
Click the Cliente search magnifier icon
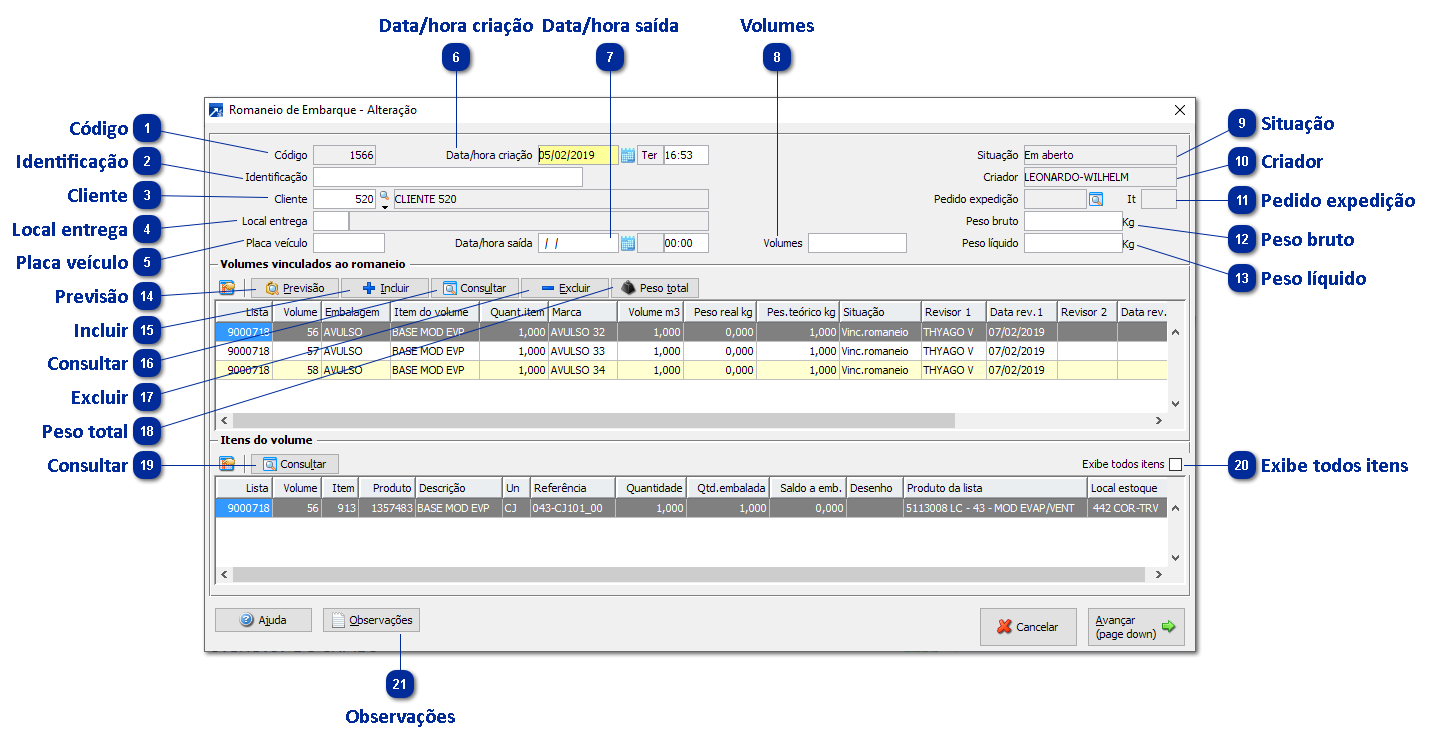coord(384,196)
